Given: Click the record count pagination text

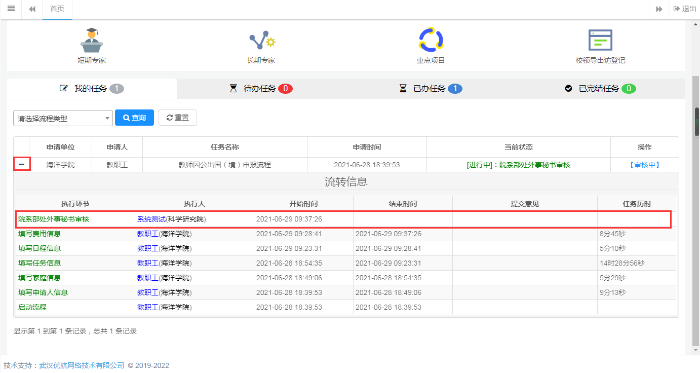Looking at the screenshot, I should pyautogui.click(x=75, y=331).
